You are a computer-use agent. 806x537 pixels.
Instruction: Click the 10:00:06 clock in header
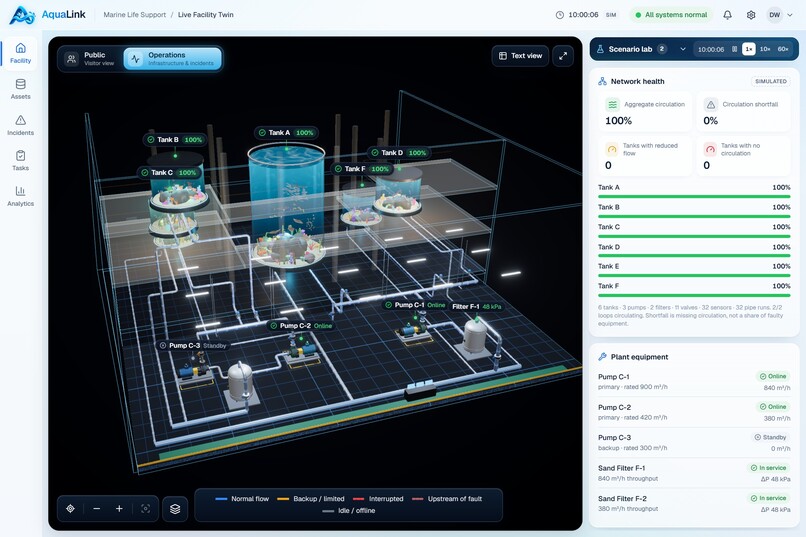point(583,15)
